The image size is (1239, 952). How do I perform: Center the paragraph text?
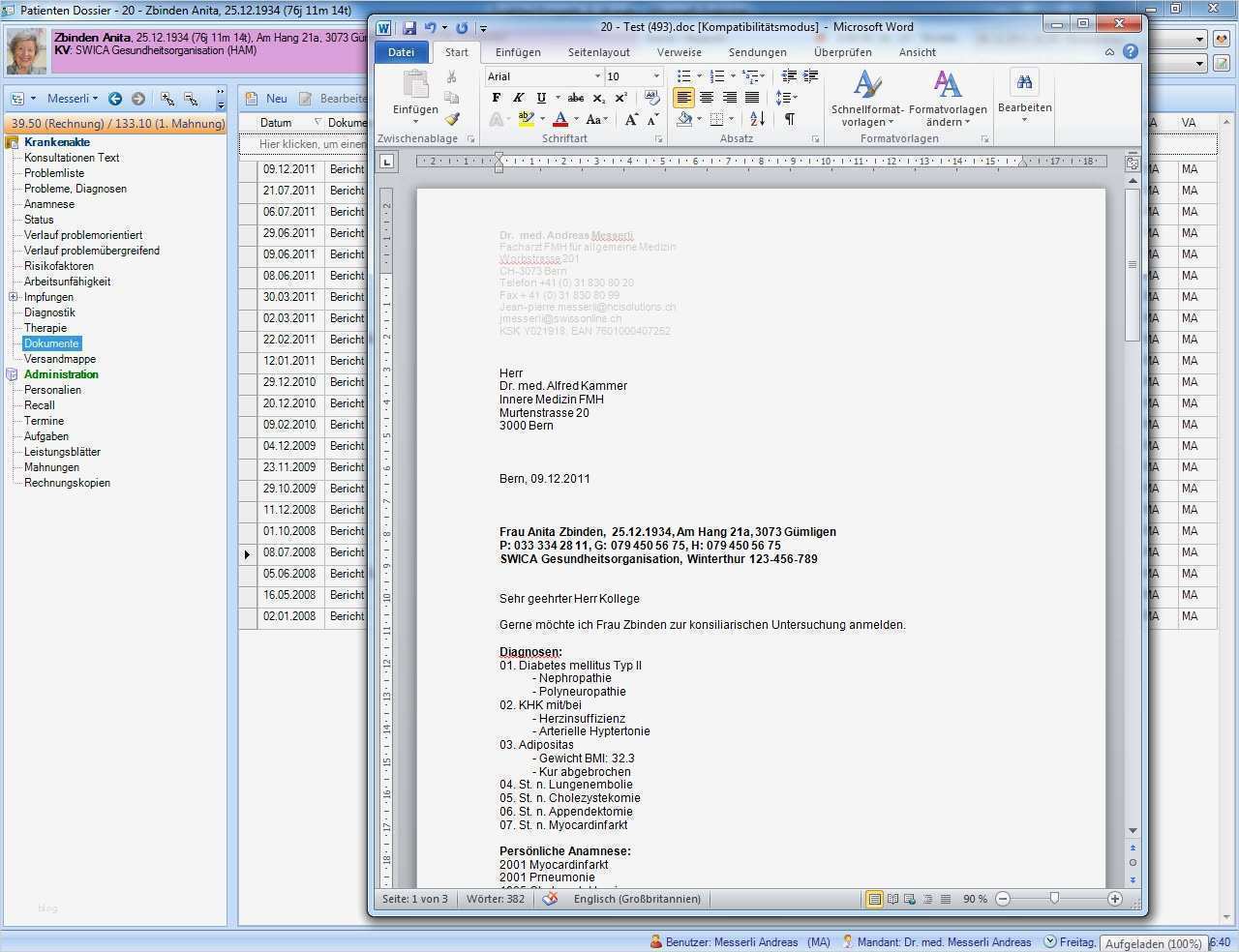pos(707,98)
